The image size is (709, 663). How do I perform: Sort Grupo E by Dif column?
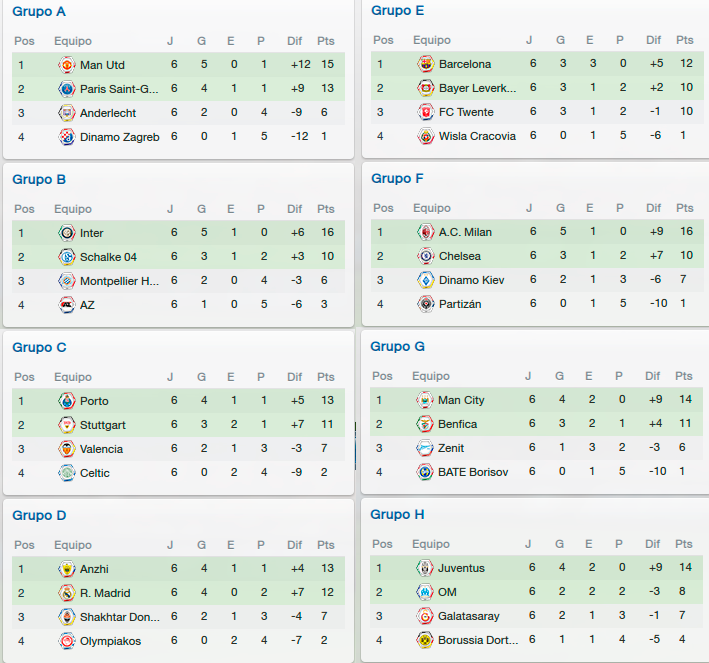click(x=653, y=40)
